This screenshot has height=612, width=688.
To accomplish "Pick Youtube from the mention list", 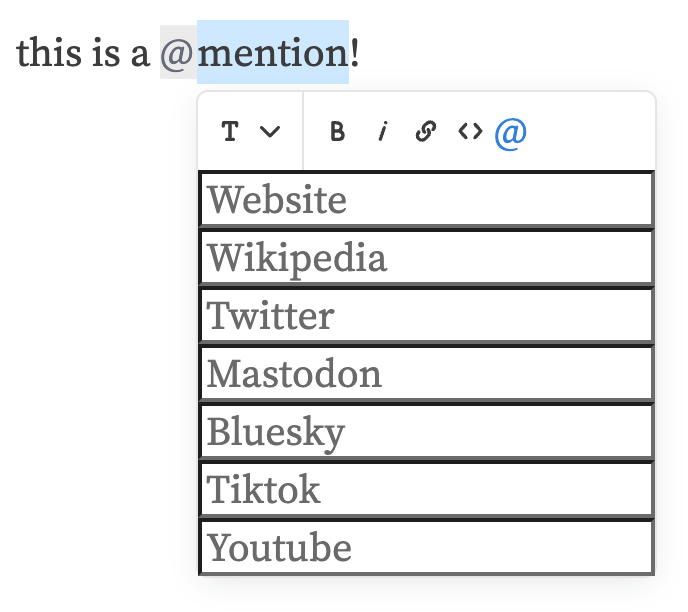I will (x=426, y=548).
